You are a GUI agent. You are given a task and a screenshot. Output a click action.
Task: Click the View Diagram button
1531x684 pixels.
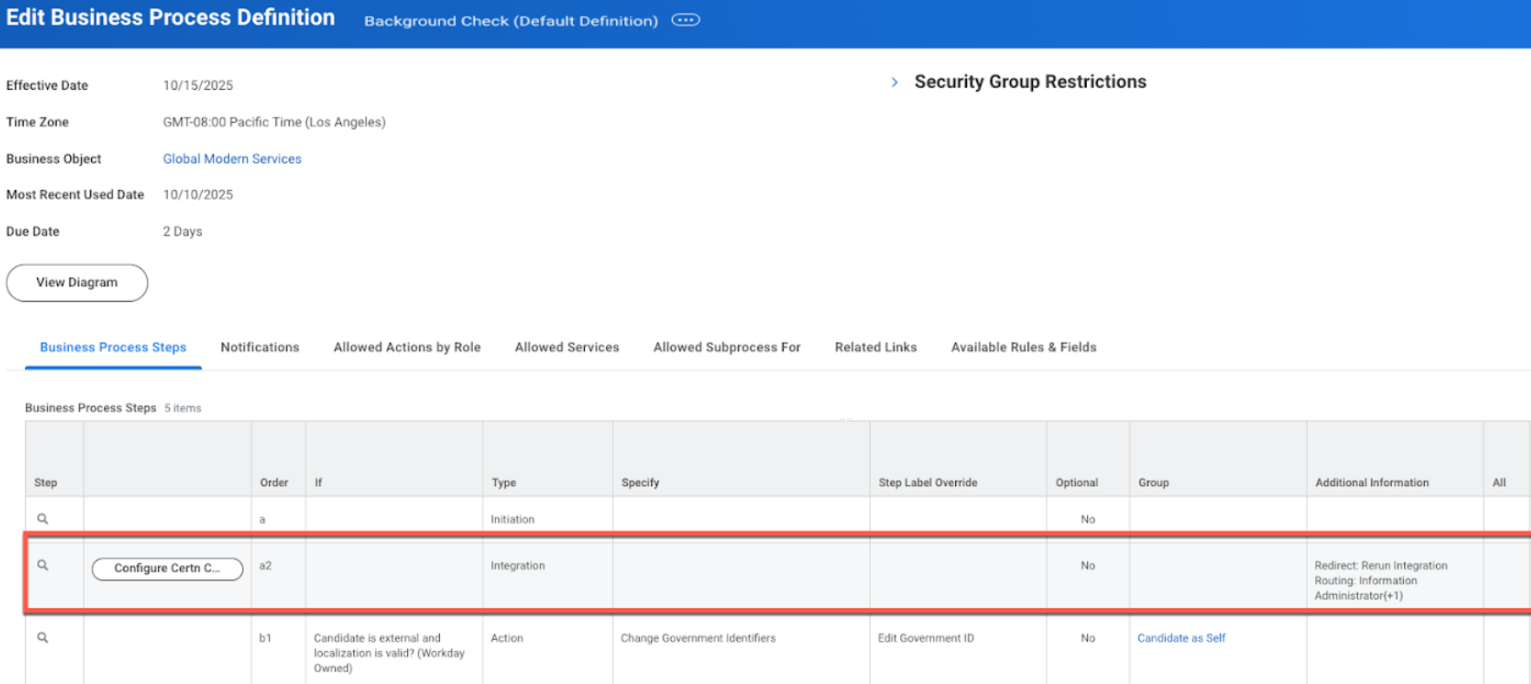[77, 283]
